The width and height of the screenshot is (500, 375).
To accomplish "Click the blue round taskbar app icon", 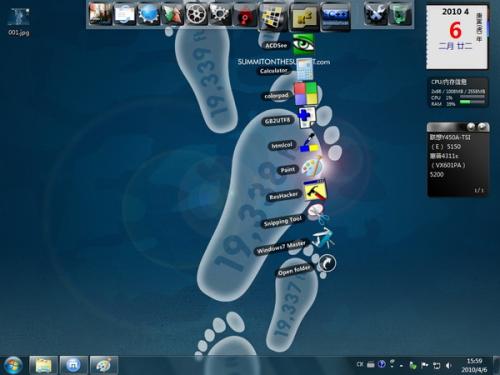I will click(x=74, y=365).
